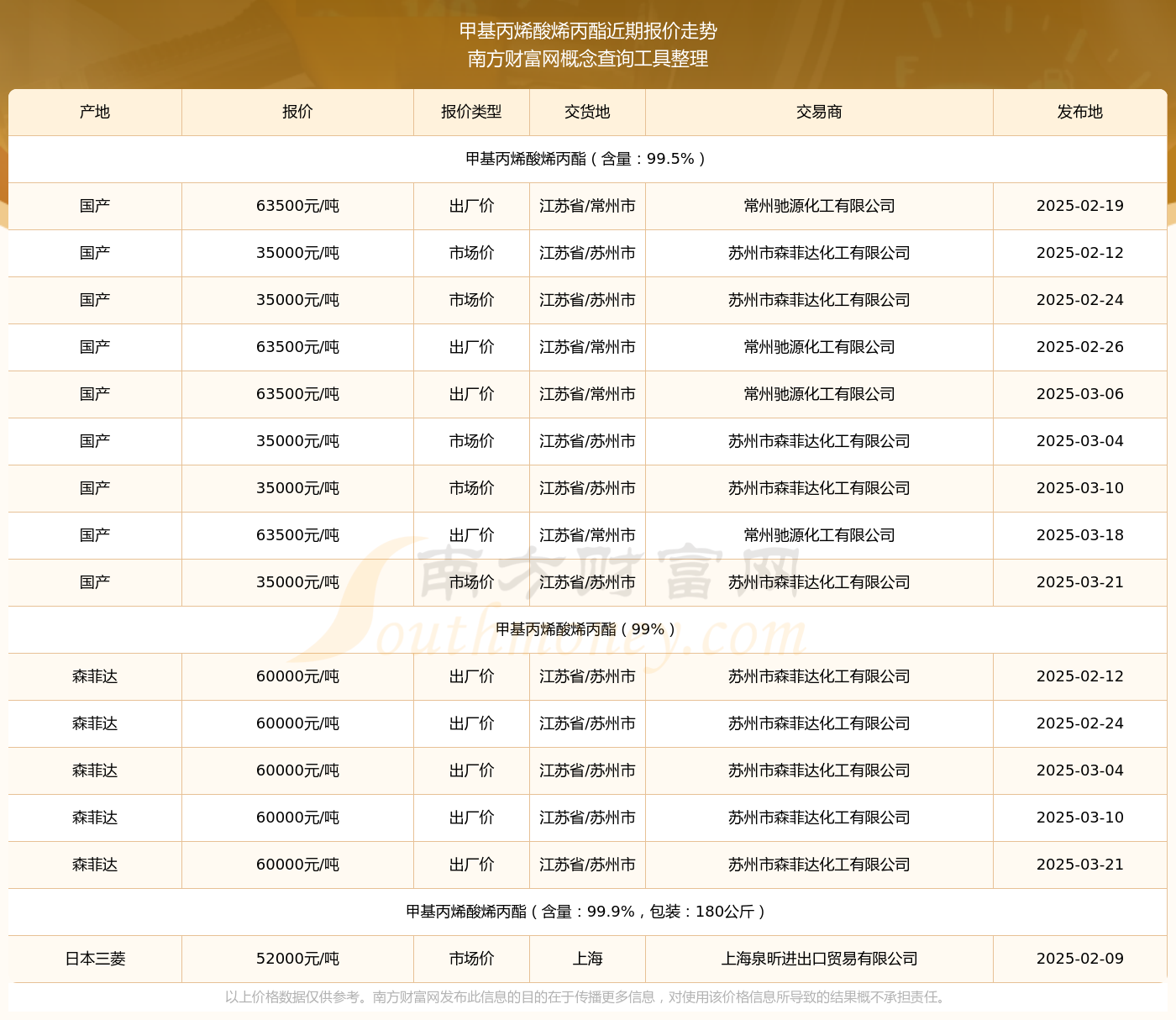Select 63500元/吨 in the 2025-03-18 row
Screen dimensions: 1176x1020
[x=297, y=535]
